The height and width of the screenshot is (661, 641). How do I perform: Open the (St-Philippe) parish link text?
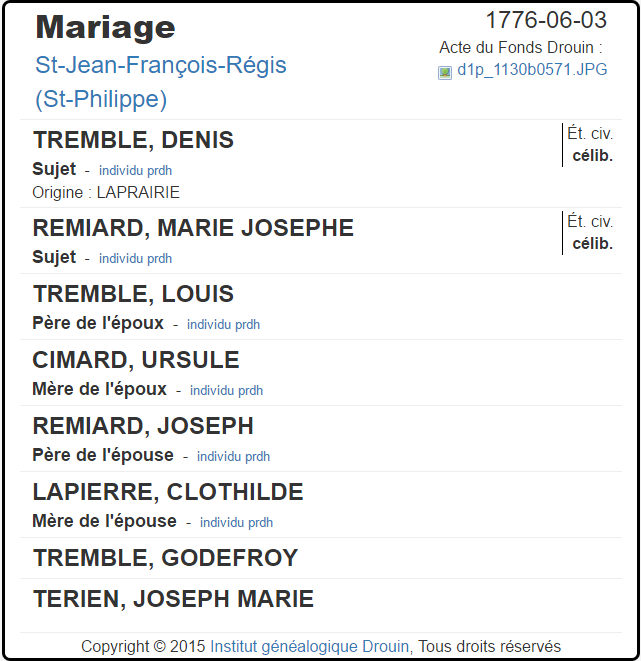[x=101, y=99]
